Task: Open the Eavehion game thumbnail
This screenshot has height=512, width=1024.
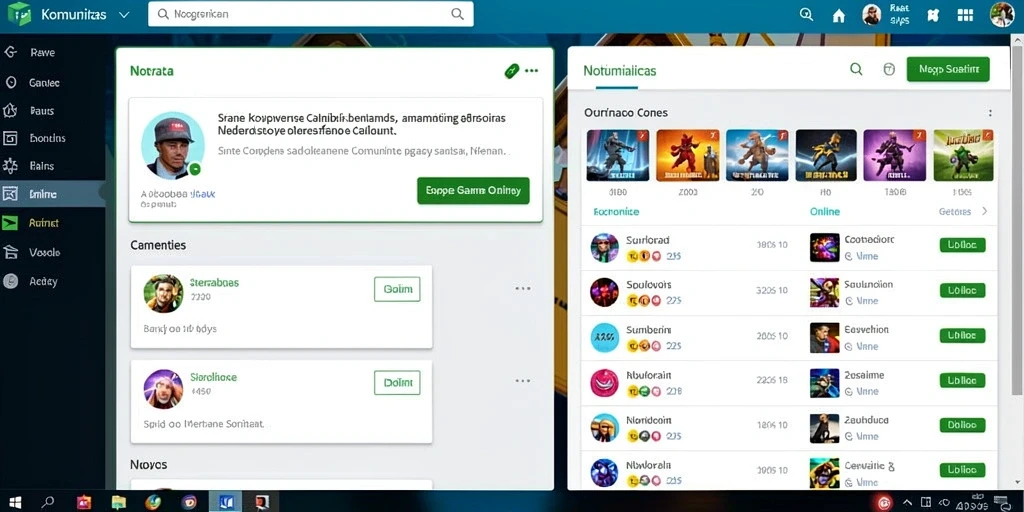Action: pos(824,338)
